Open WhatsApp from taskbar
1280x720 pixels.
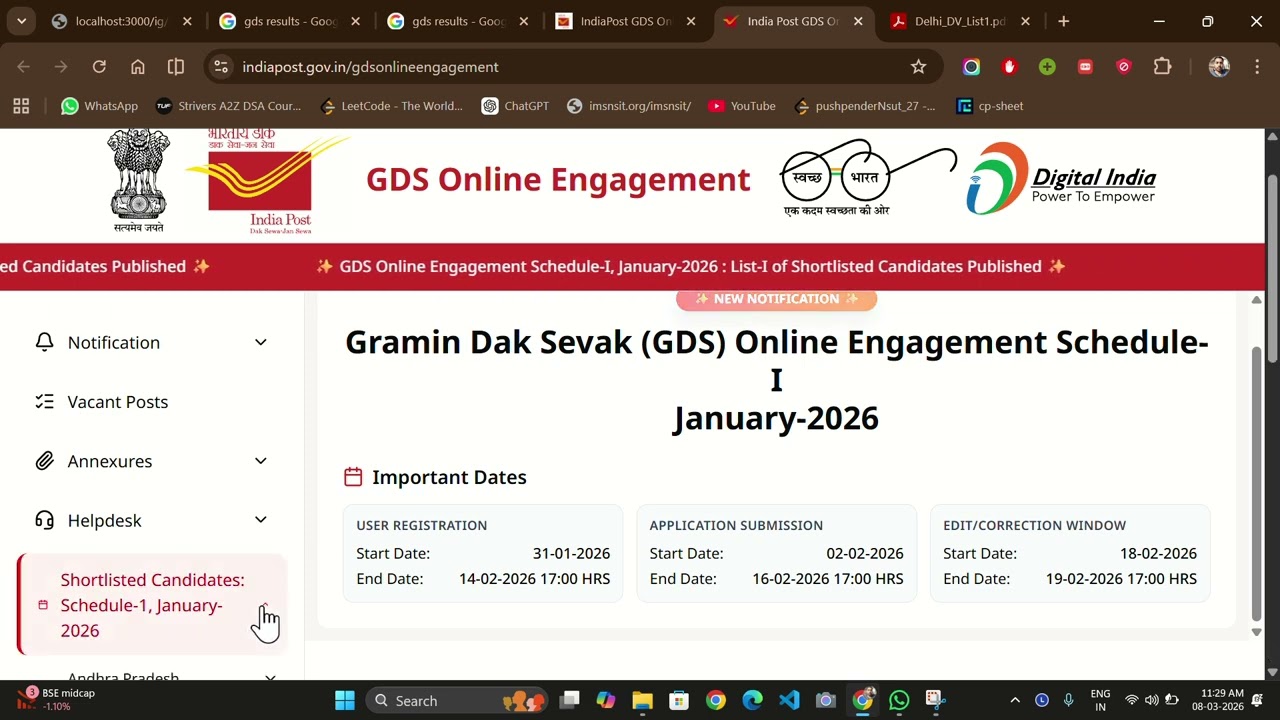(x=899, y=701)
